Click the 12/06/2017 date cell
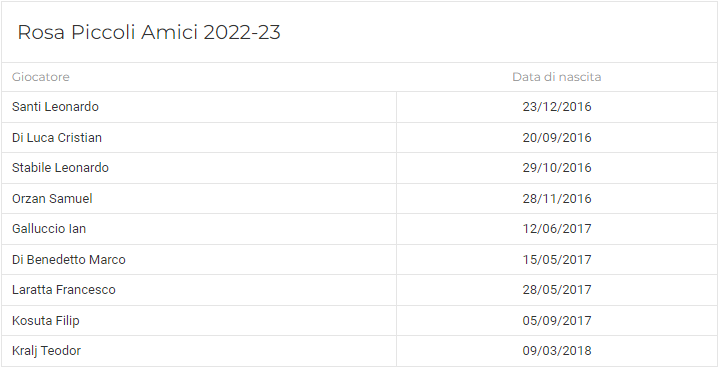 coord(557,229)
